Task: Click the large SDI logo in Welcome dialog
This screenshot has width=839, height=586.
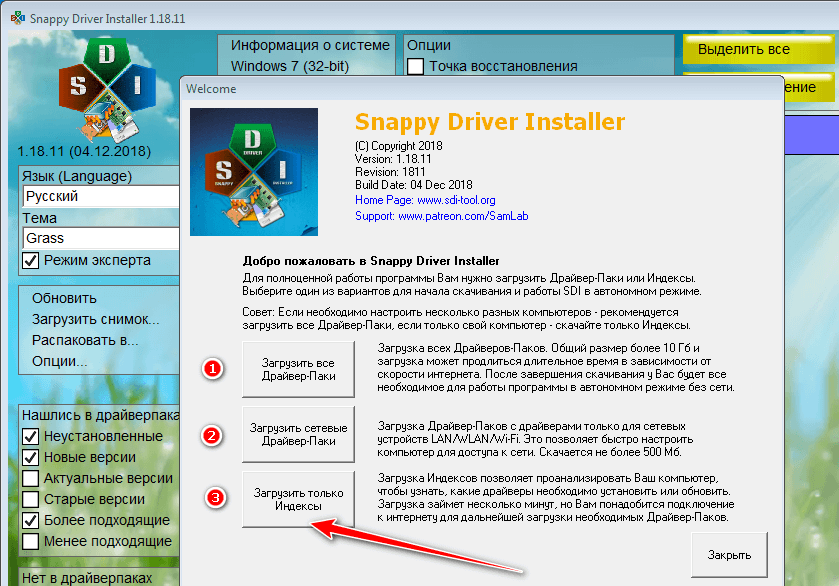Action: 254,172
